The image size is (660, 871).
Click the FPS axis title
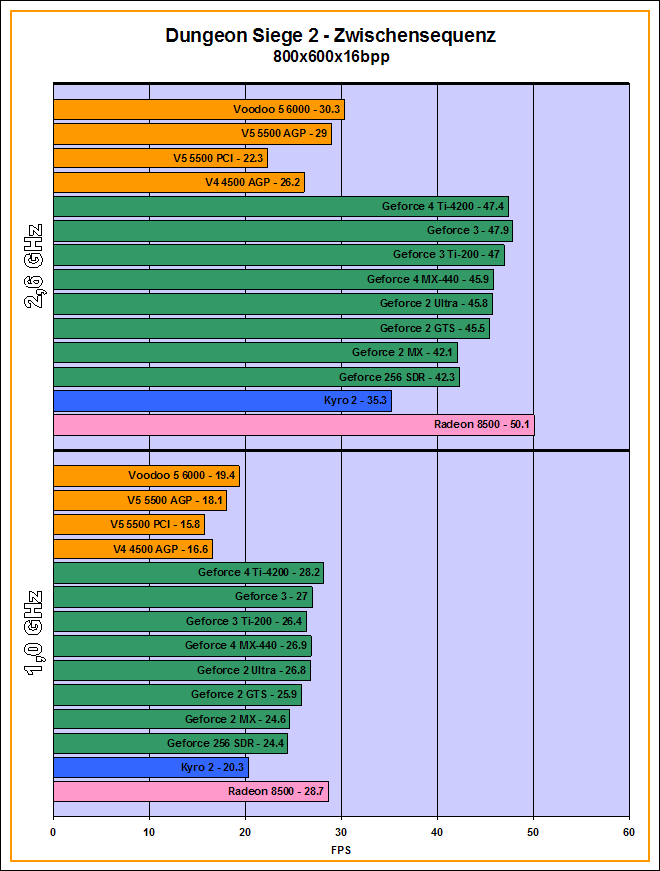tap(341, 850)
